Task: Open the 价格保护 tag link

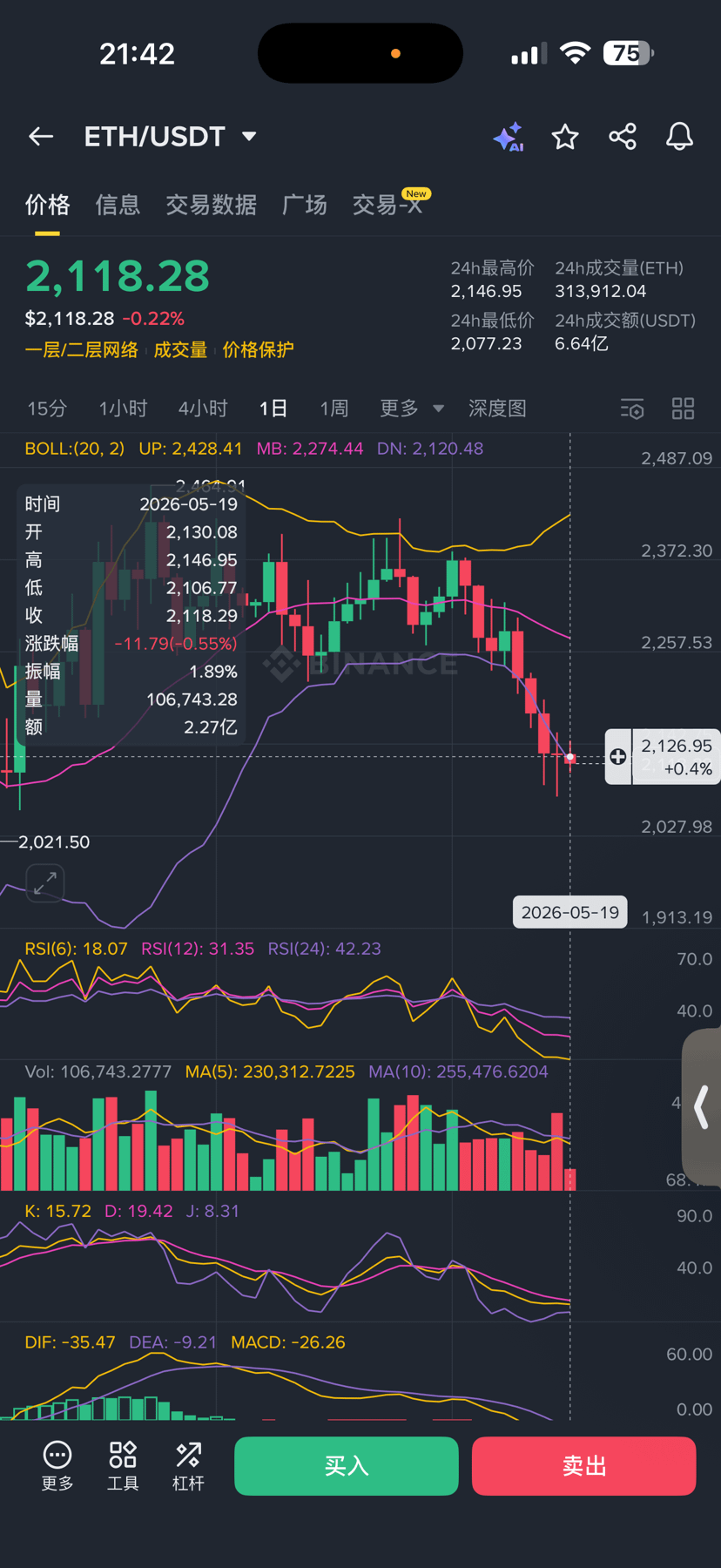Action: coord(258,350)
